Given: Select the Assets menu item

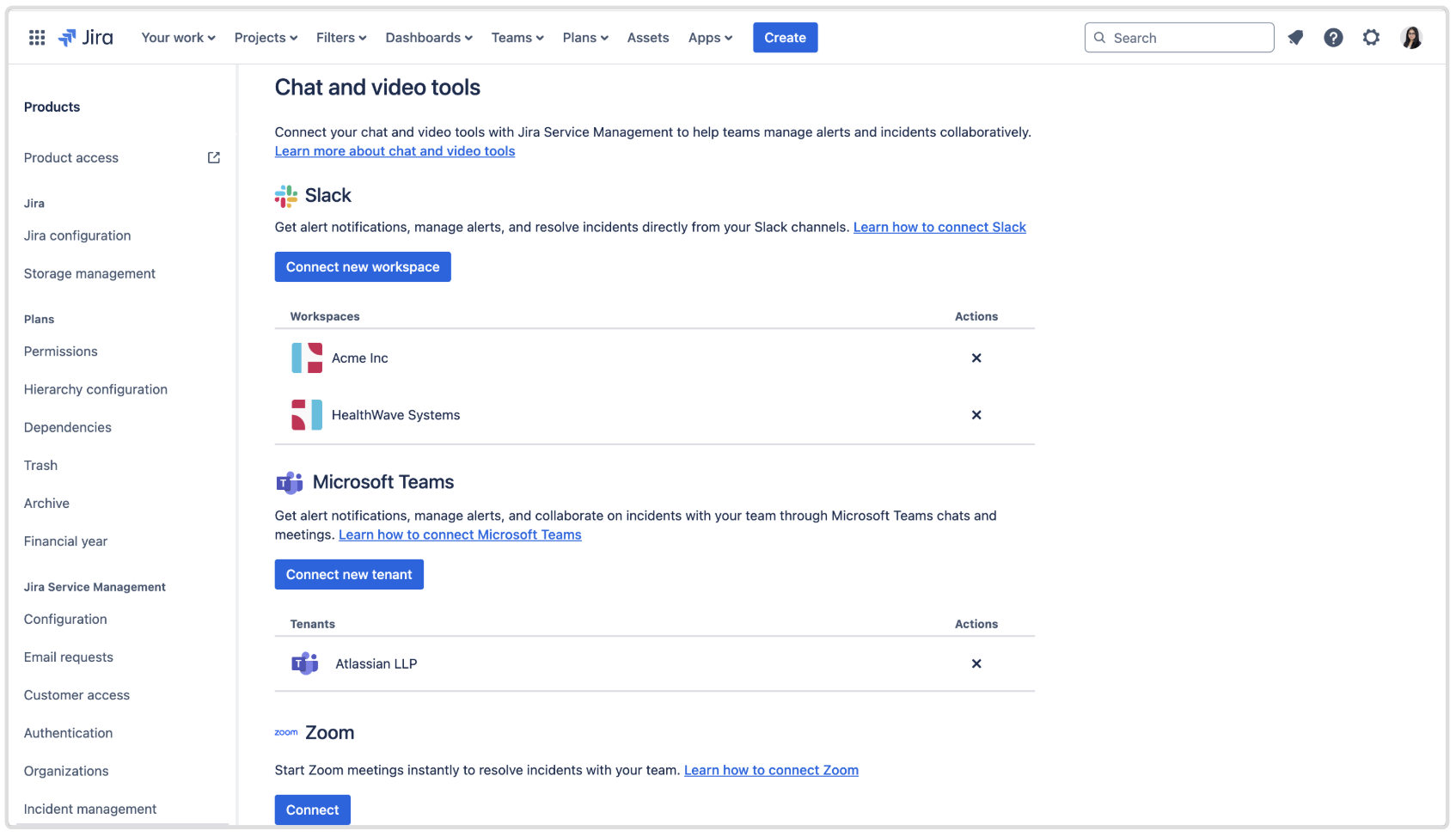Looking at the screenshot, I should (648, 37).
